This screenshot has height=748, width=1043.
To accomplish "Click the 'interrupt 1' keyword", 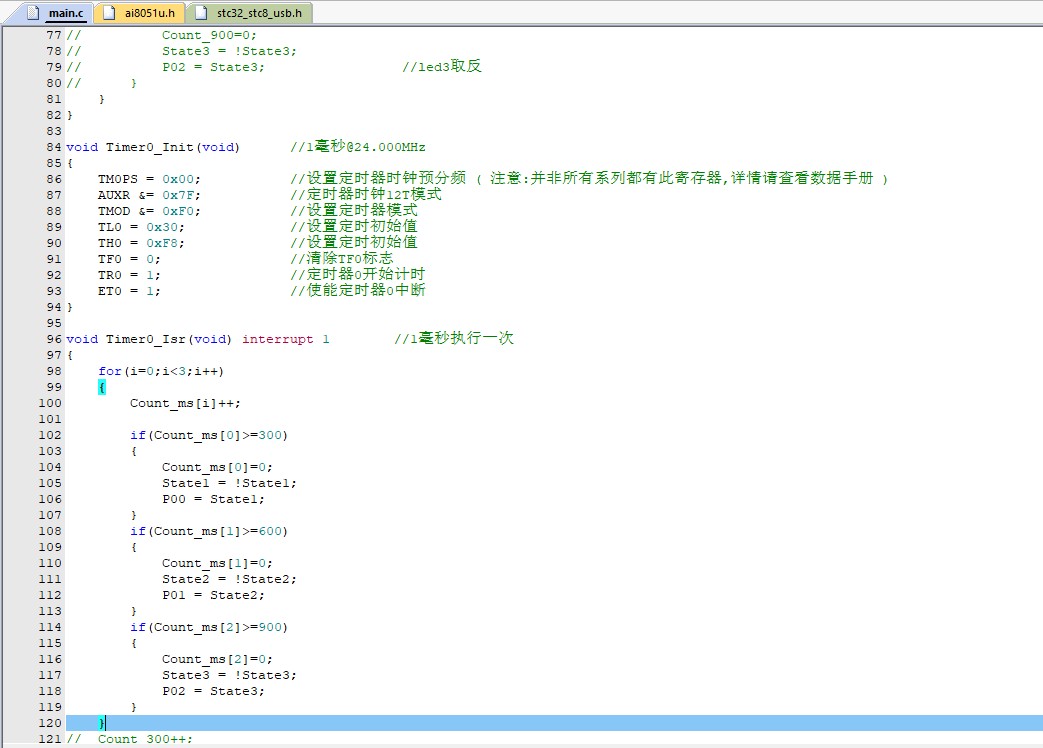I will click(286, 339).
